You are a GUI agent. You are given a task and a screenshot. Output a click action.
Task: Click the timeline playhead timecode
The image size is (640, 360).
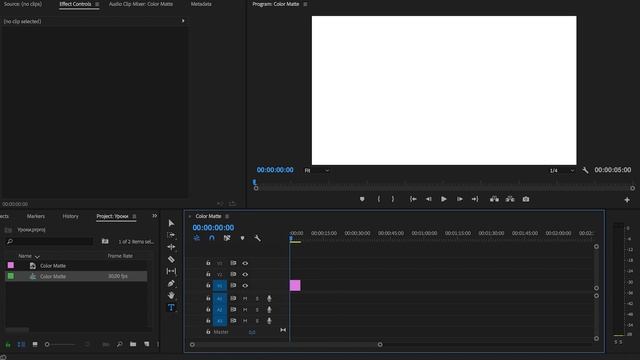213,227
